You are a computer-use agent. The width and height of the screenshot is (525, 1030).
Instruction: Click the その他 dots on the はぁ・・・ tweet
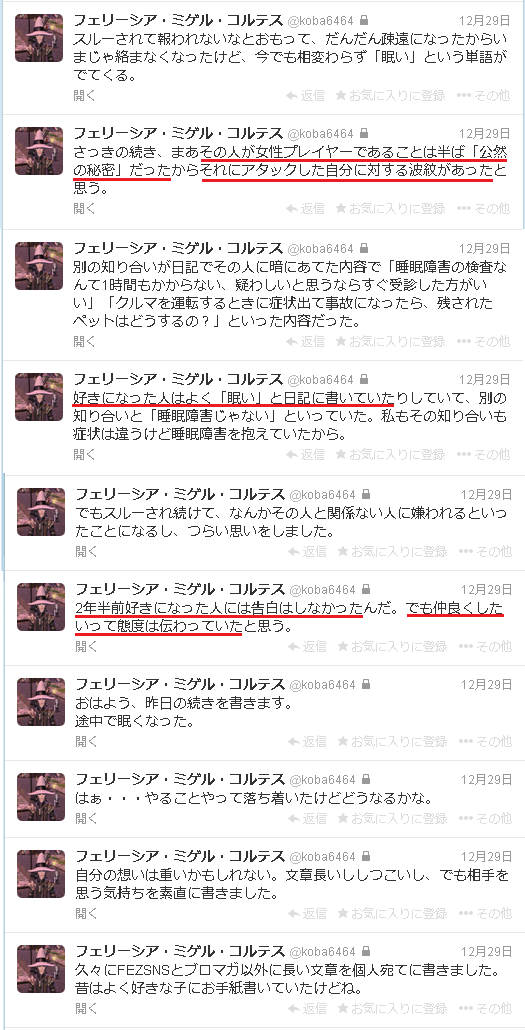click(x=465, y=818)
